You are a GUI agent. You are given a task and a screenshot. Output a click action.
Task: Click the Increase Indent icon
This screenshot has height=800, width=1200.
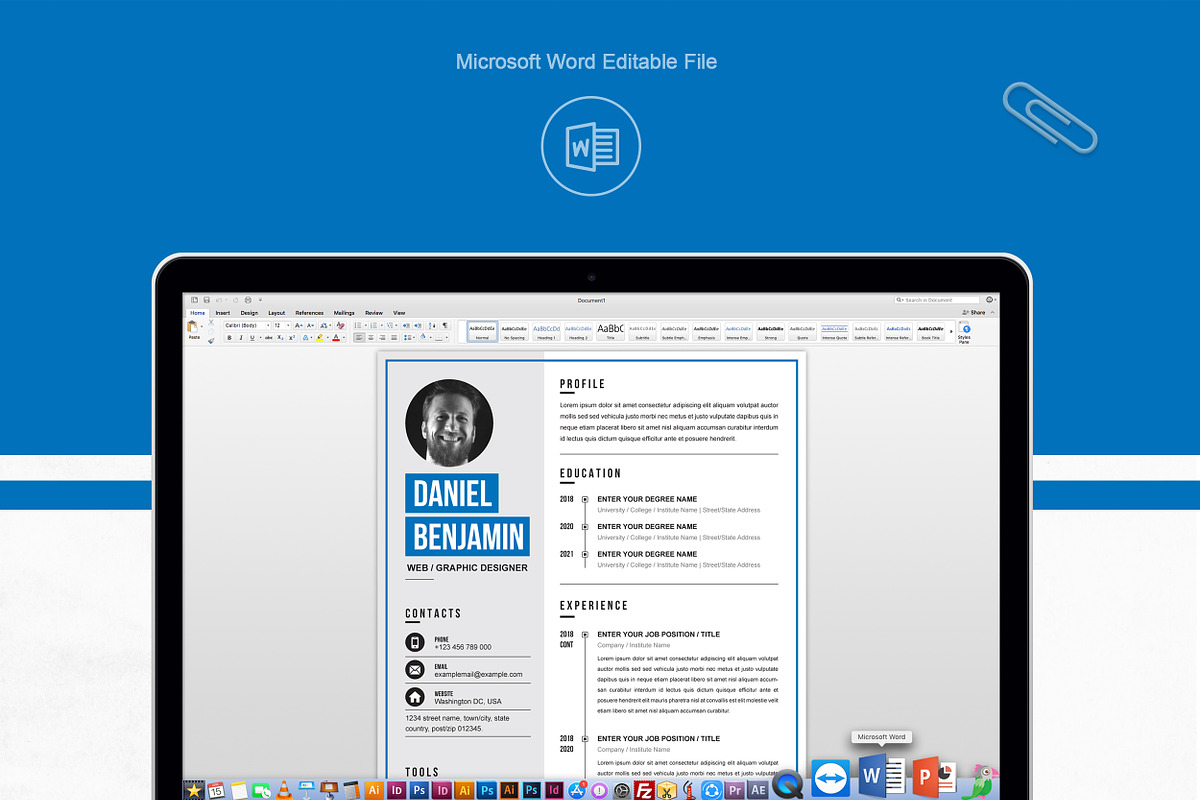click(x=417, y=325)
